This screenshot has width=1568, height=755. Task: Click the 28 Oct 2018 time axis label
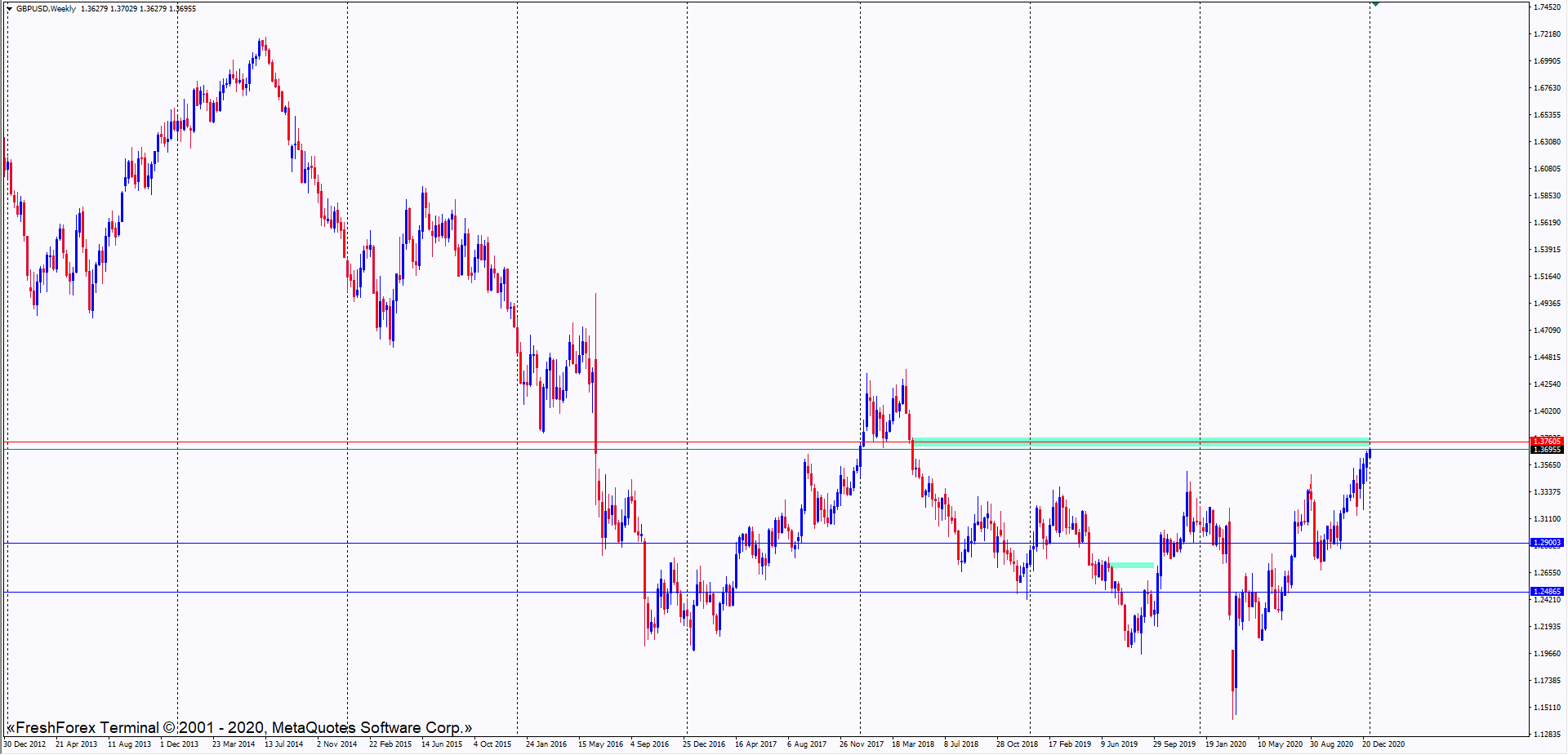1017,744
